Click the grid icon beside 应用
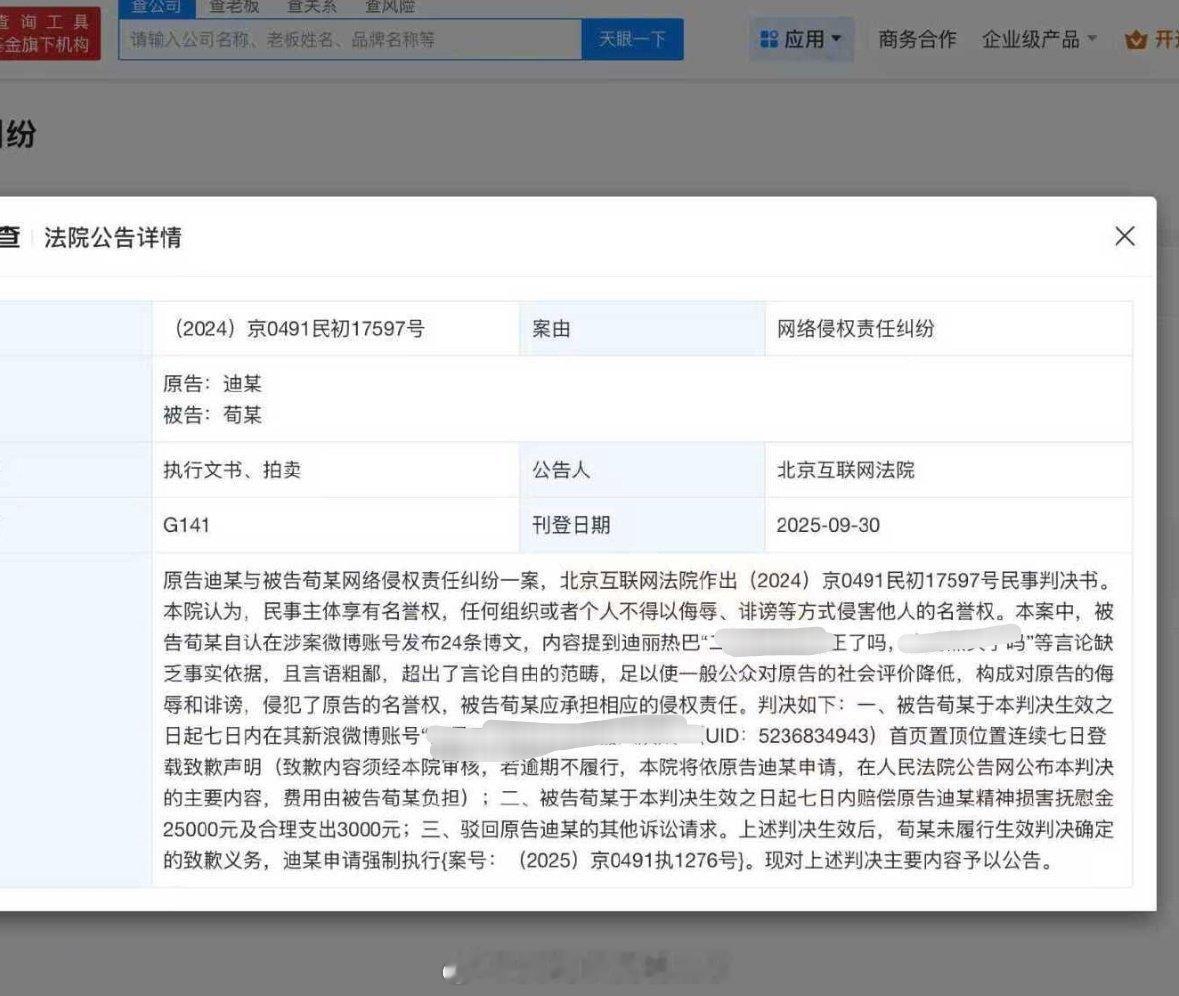 (x=768, y=39)
